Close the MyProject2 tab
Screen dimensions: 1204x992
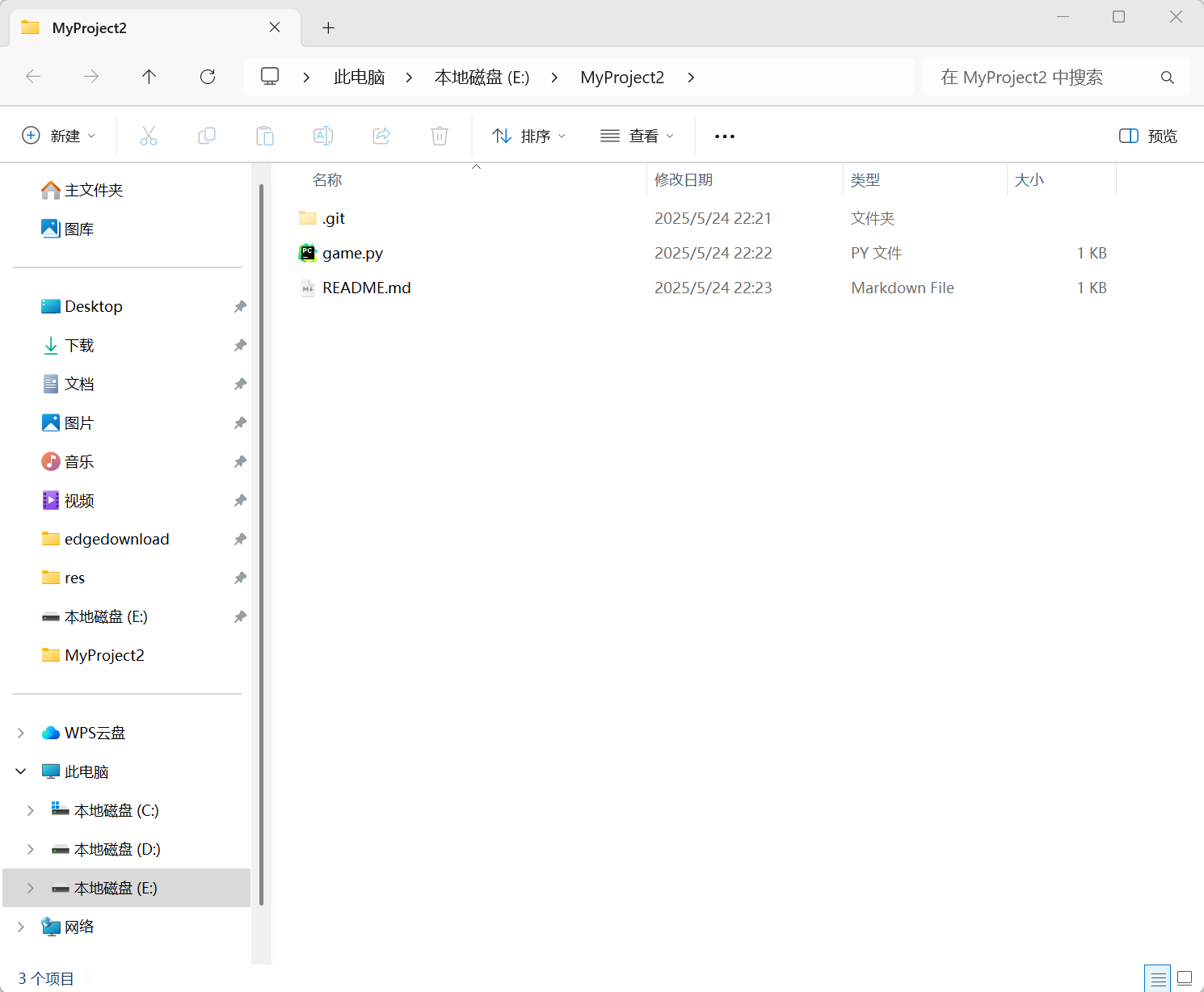(x=275, y=27)
